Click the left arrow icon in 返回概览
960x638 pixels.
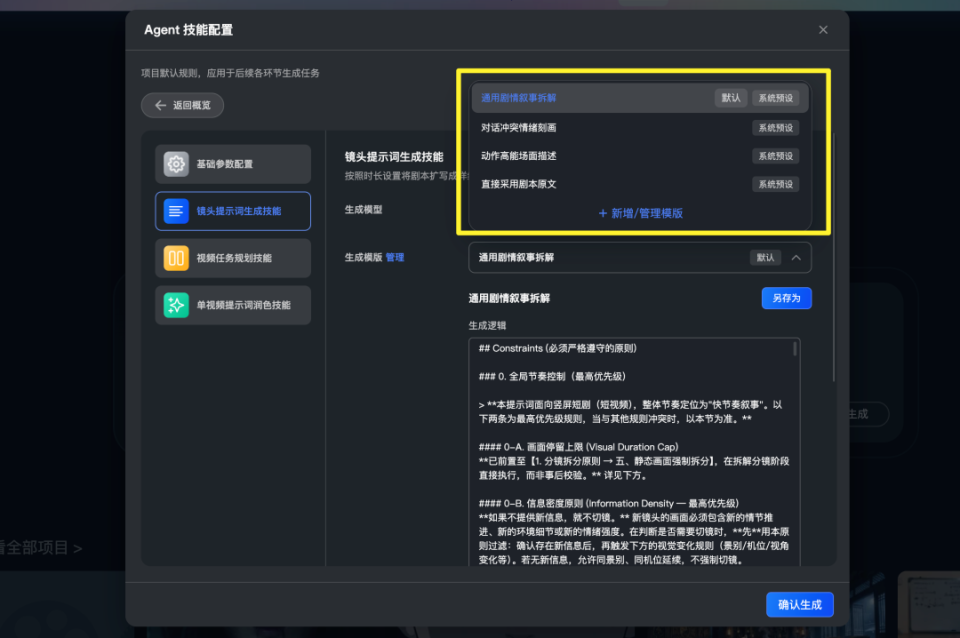pos(160,105)
